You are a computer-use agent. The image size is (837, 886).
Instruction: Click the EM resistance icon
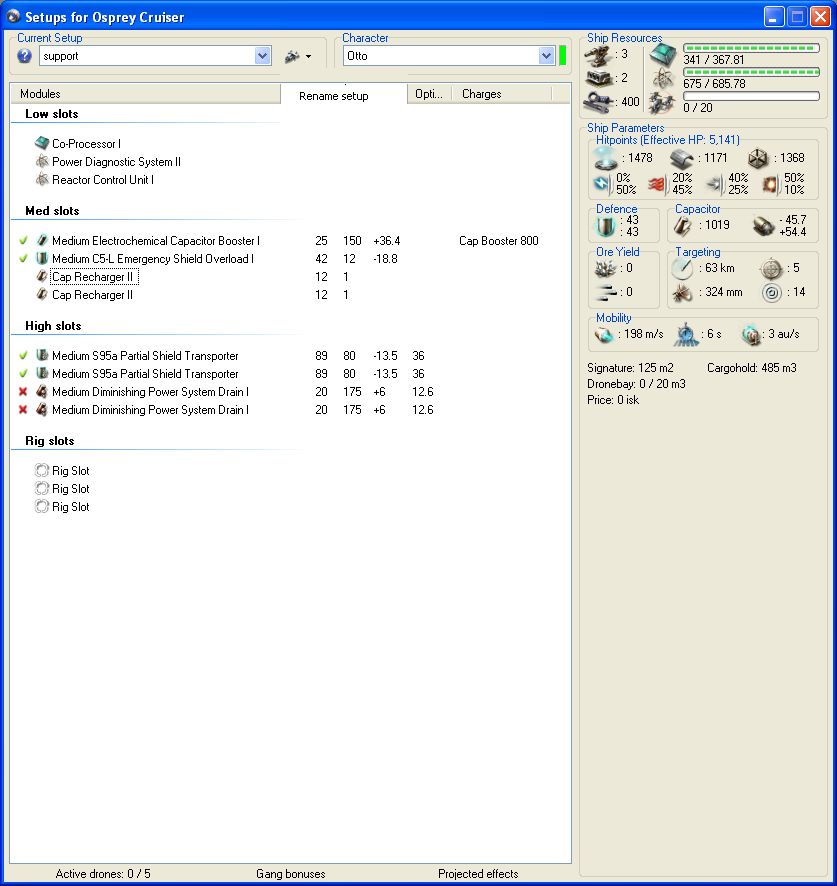click(602, 184)
